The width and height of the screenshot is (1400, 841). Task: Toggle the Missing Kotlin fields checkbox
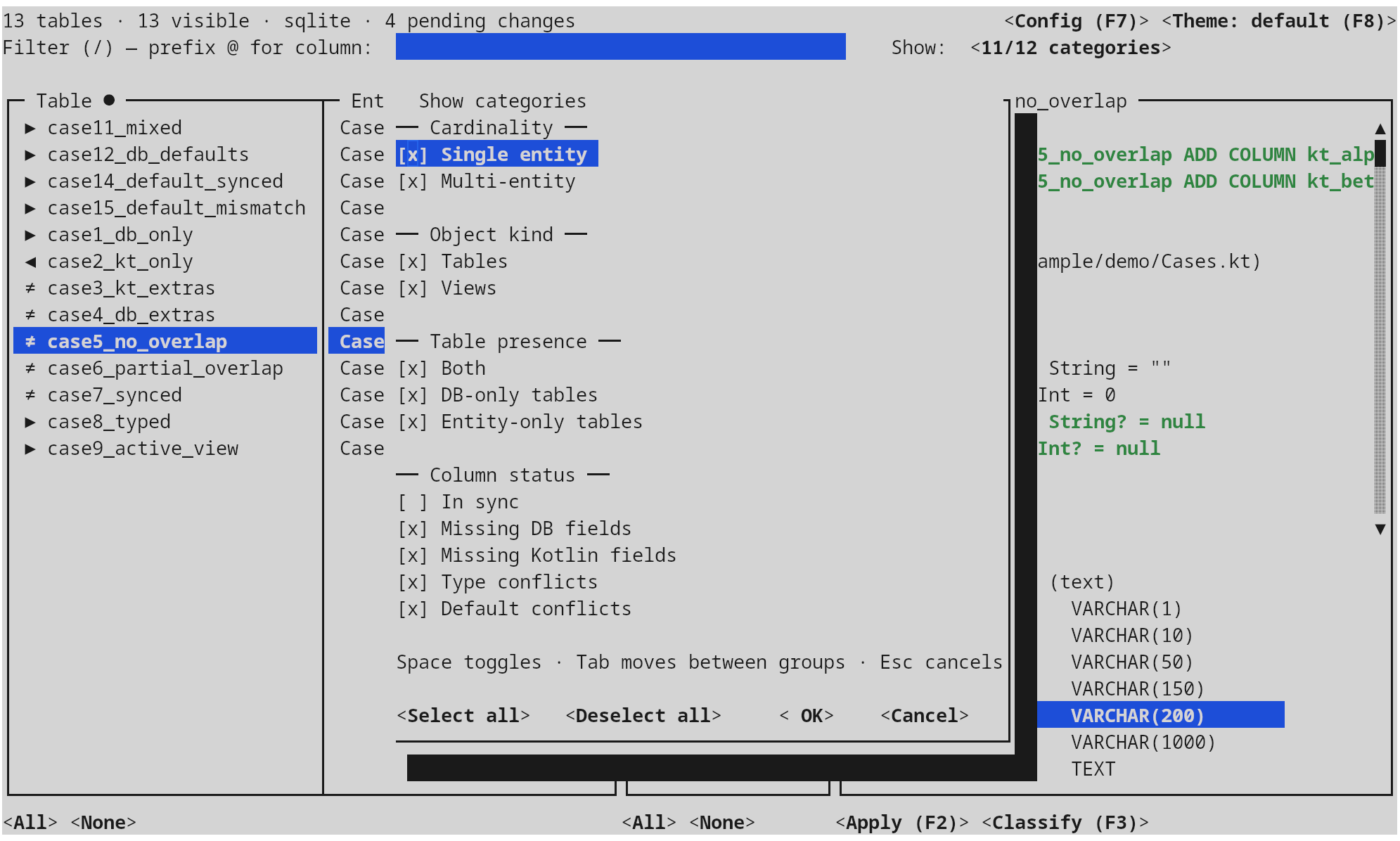pos(413,556)
